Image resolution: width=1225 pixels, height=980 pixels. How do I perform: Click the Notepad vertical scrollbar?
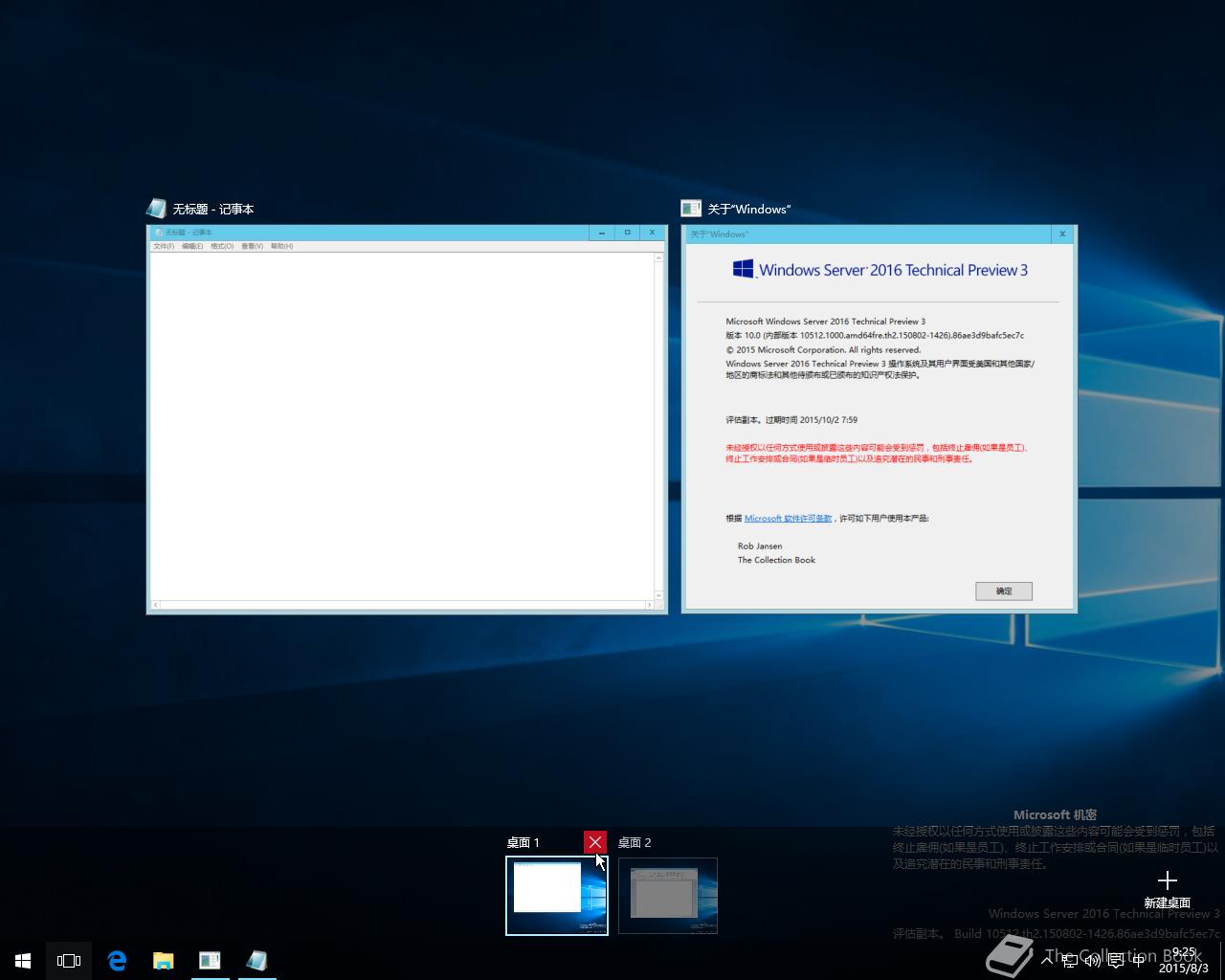[x=659, y=427]
